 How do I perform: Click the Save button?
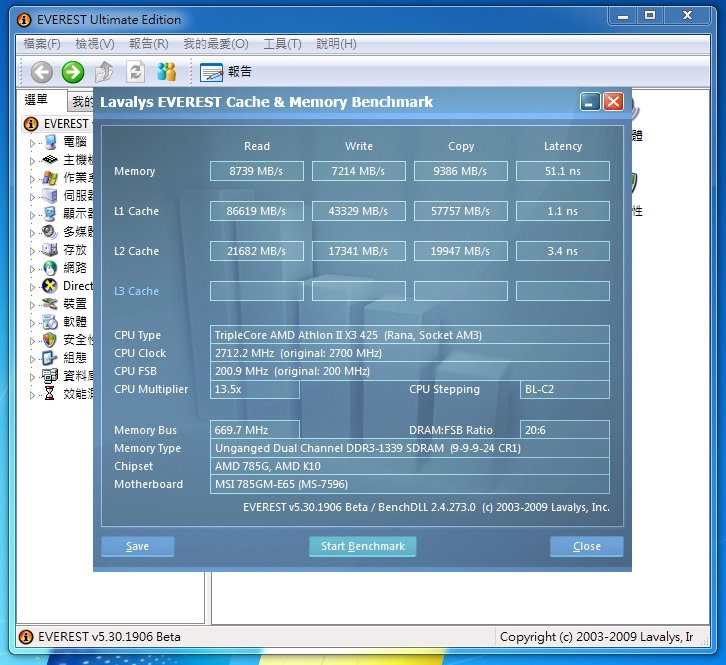pos(138,546)
